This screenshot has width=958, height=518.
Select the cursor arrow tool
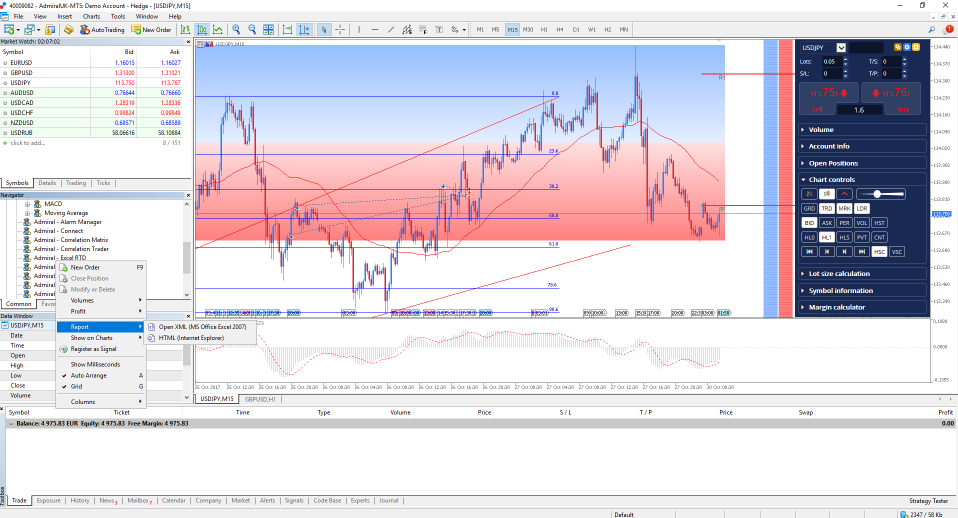tap(324, 29)
